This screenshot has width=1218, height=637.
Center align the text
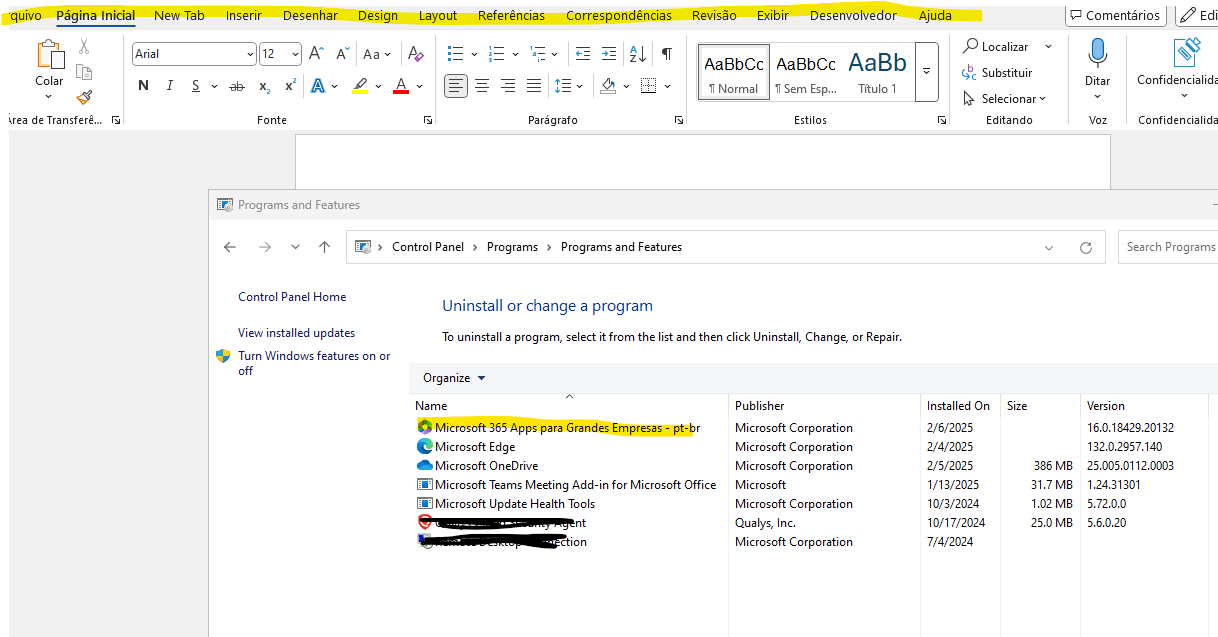(482, 86)
